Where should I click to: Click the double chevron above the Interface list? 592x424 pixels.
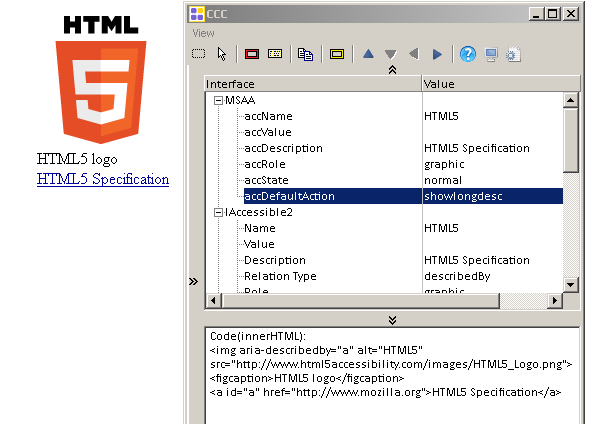392,69
